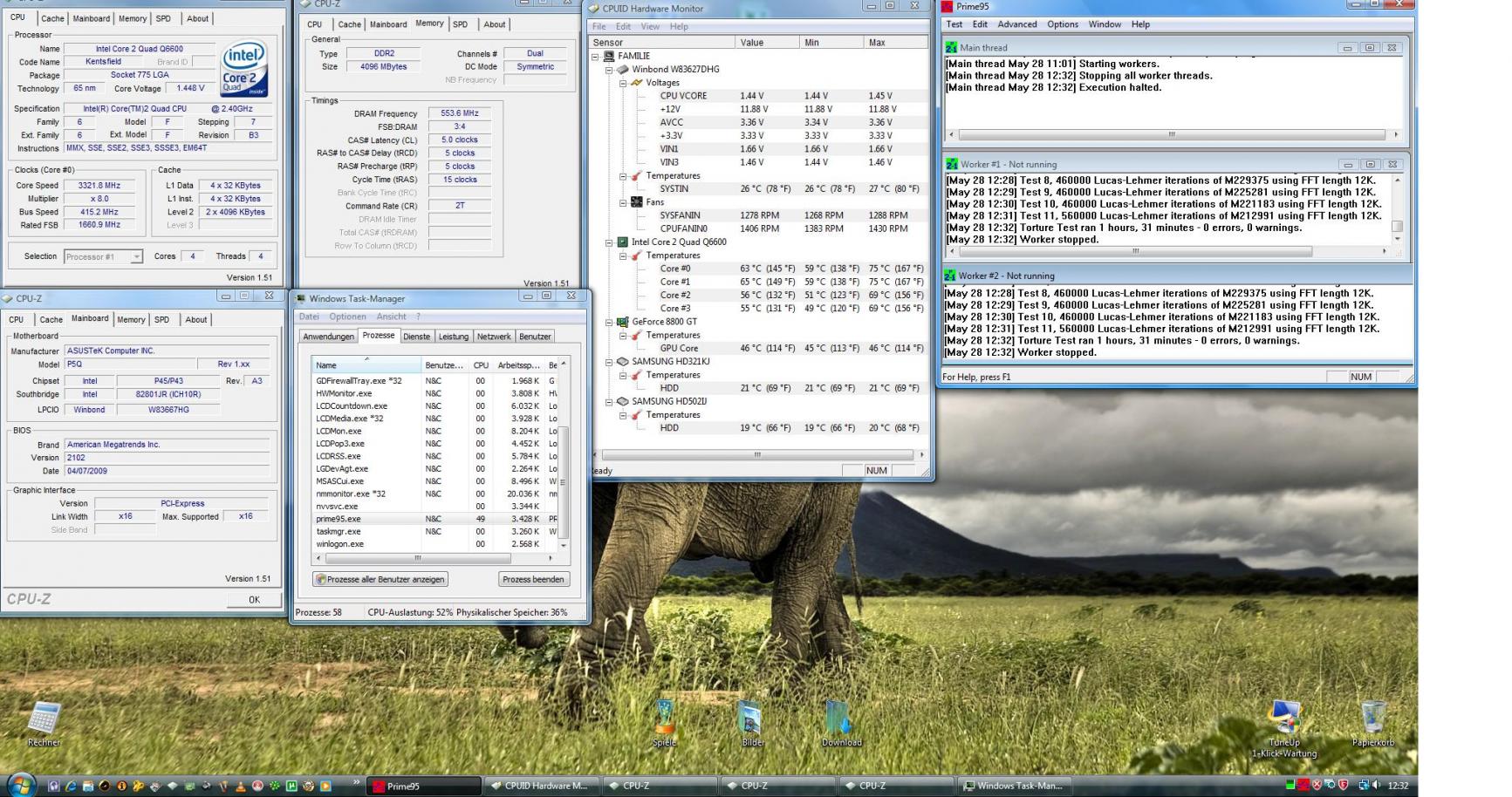Select taskmgr.exe in the process list

click(x=435, y=531)
